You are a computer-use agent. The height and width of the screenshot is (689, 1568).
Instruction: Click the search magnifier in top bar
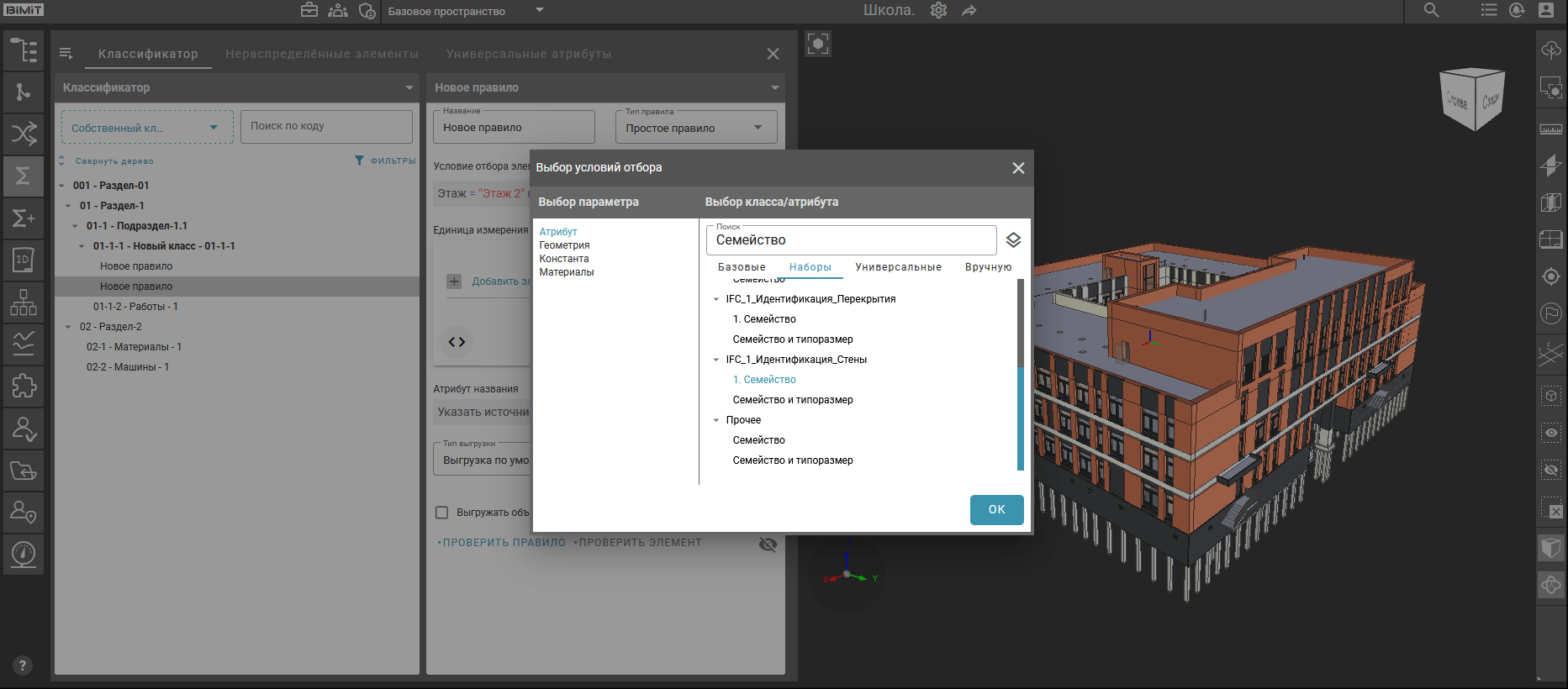(1431, 11)
